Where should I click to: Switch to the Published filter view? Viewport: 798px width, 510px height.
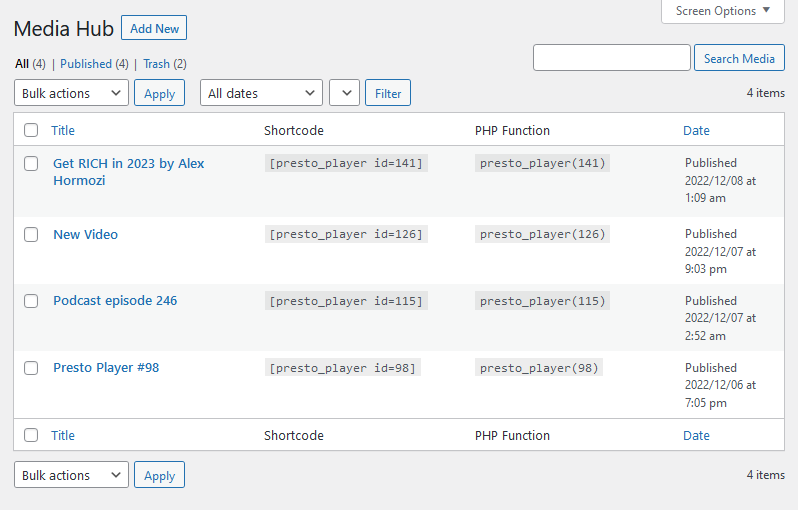tap(86, 64)
